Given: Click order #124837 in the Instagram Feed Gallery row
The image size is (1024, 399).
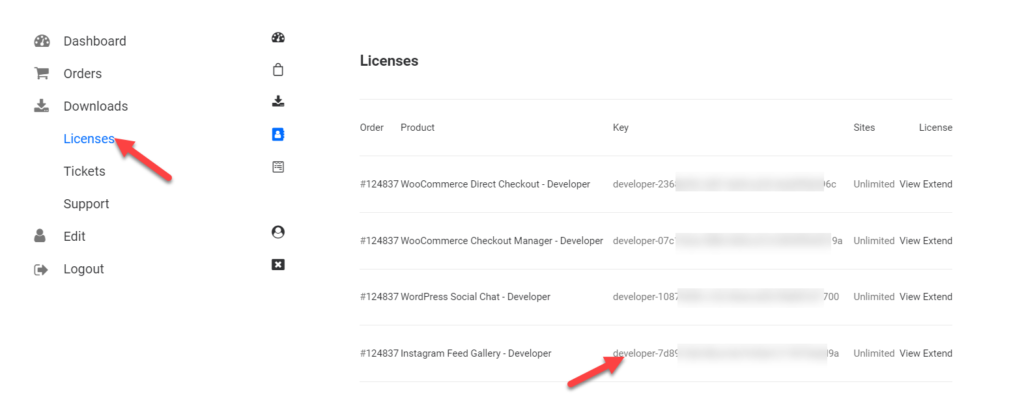Looking at the screenshot, I should click(x=379, y=353).
